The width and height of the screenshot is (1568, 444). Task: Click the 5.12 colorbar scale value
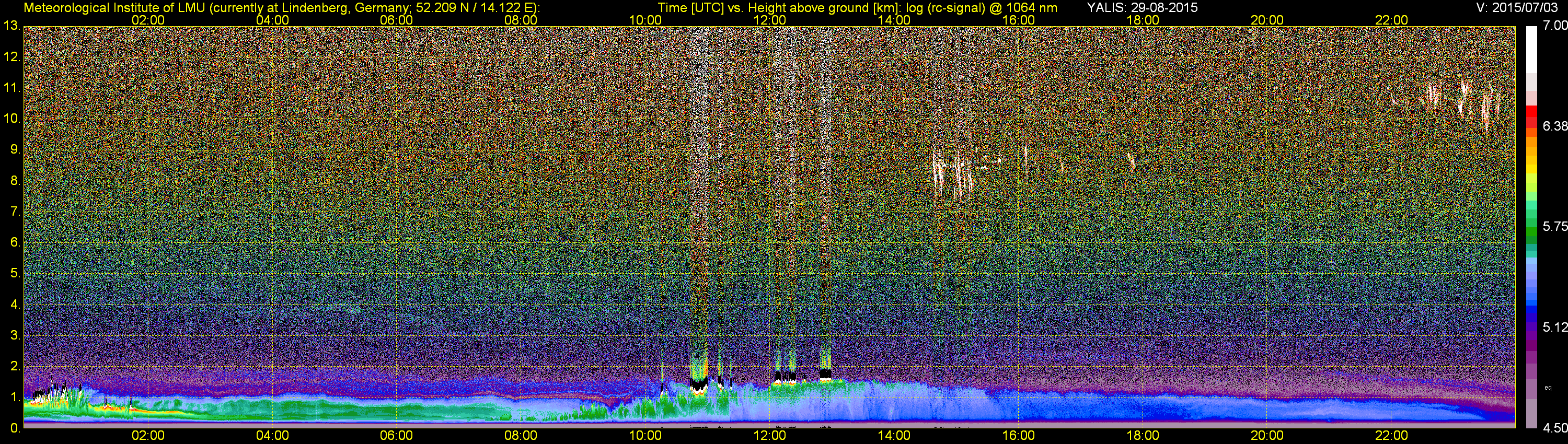point(1554,327)
